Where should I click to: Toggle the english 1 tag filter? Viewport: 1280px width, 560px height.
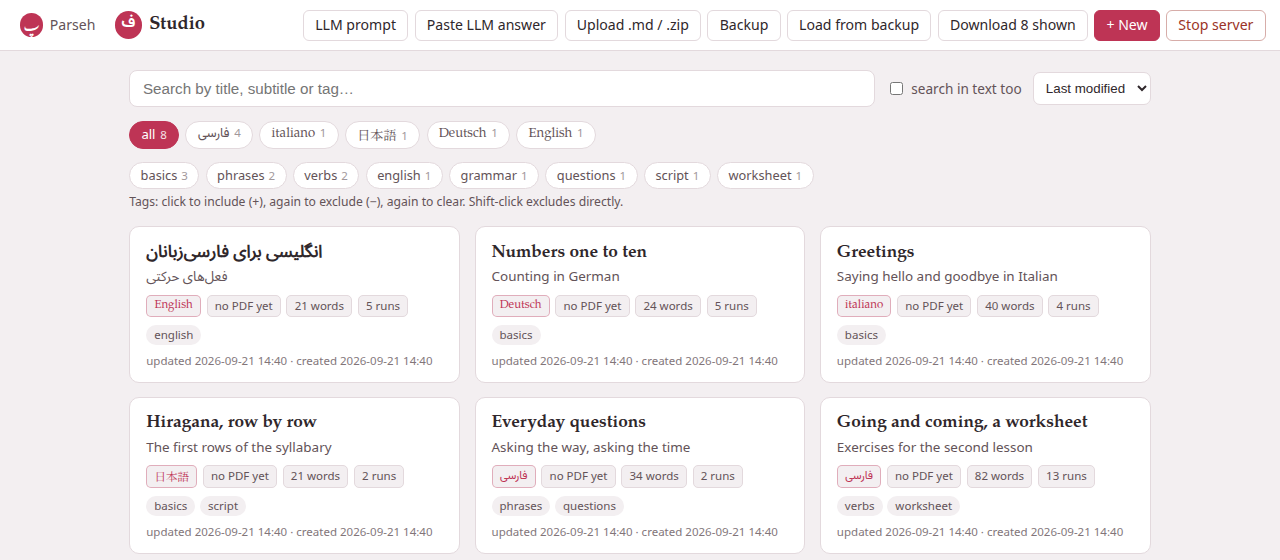[x=404, y=176]
